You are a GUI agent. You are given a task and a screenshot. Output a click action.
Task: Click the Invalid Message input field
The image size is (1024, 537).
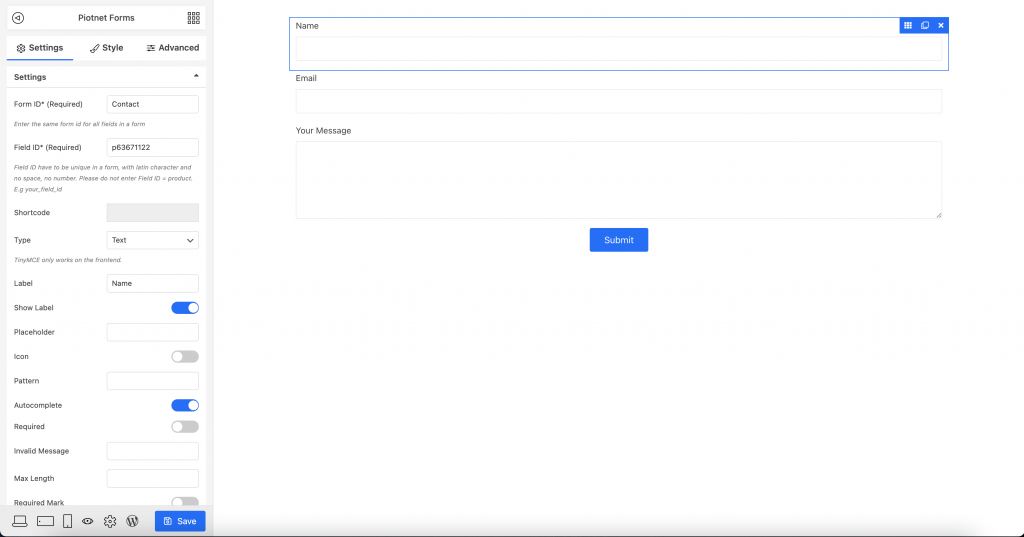tap(153, 451)
